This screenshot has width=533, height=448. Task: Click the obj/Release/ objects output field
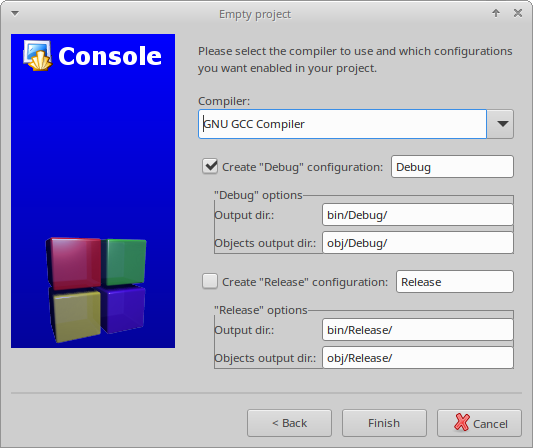pos(417,358)
